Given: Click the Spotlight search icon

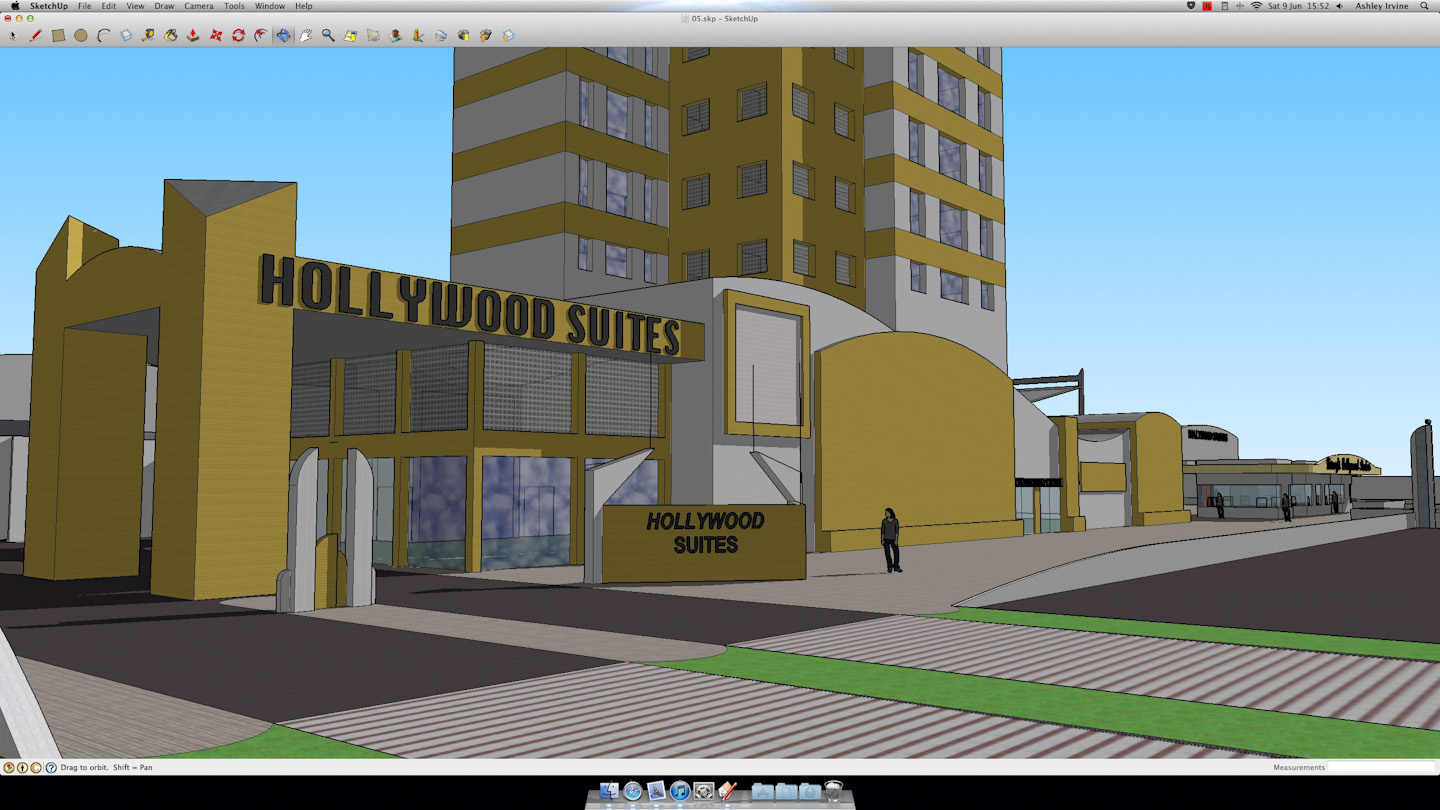Looking at the screenshot, I should pos(1425,6).
